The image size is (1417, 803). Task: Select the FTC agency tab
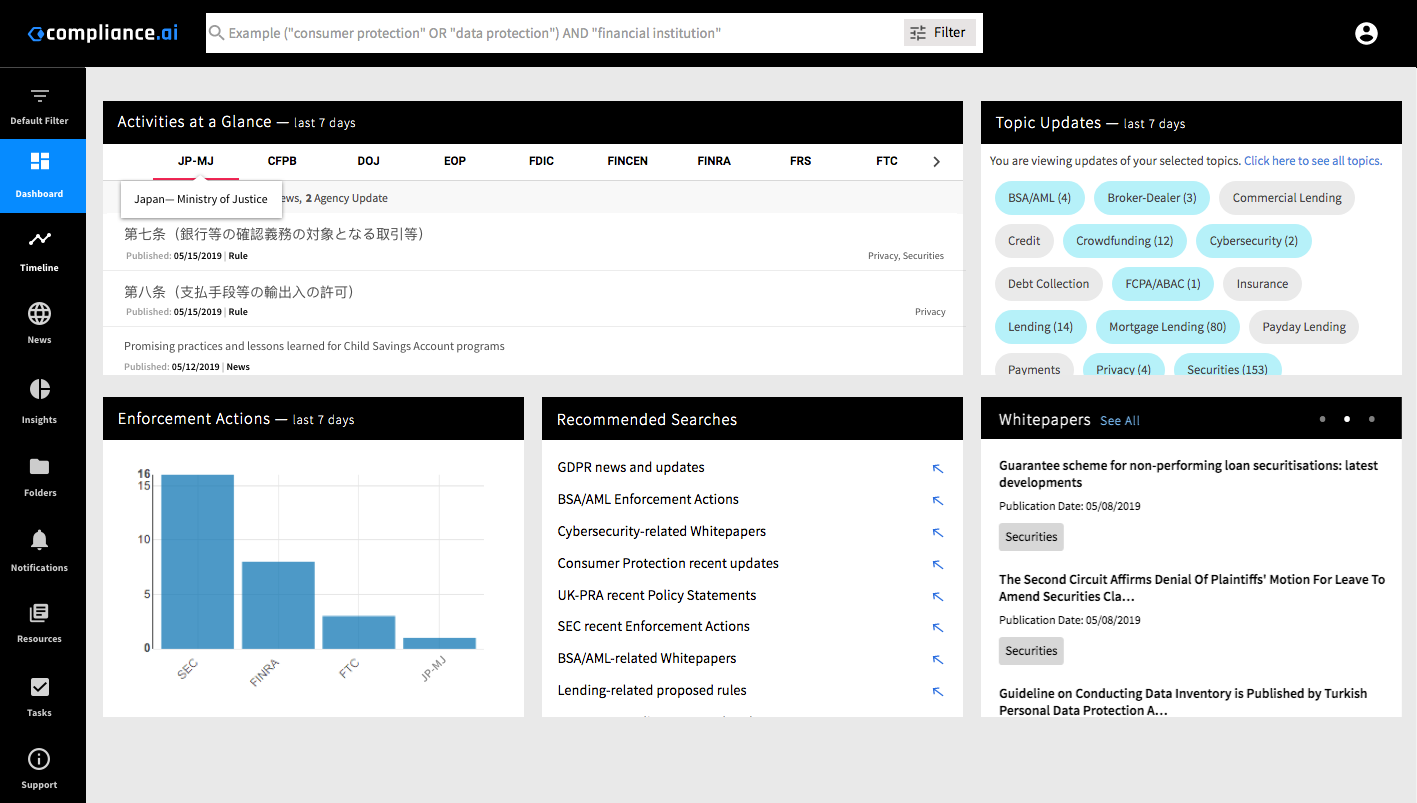coord(887,161)
